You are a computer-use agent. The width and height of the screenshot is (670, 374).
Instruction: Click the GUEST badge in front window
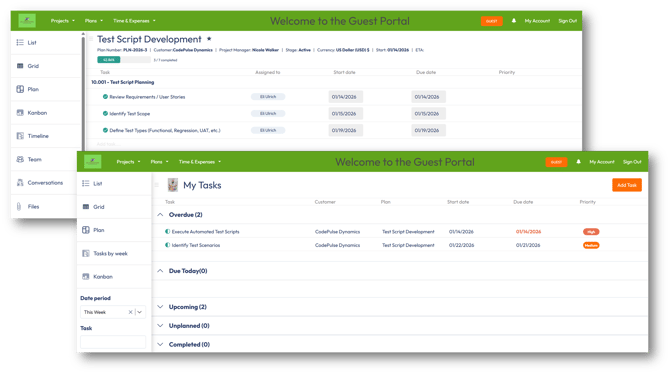[x=556, y=162]
